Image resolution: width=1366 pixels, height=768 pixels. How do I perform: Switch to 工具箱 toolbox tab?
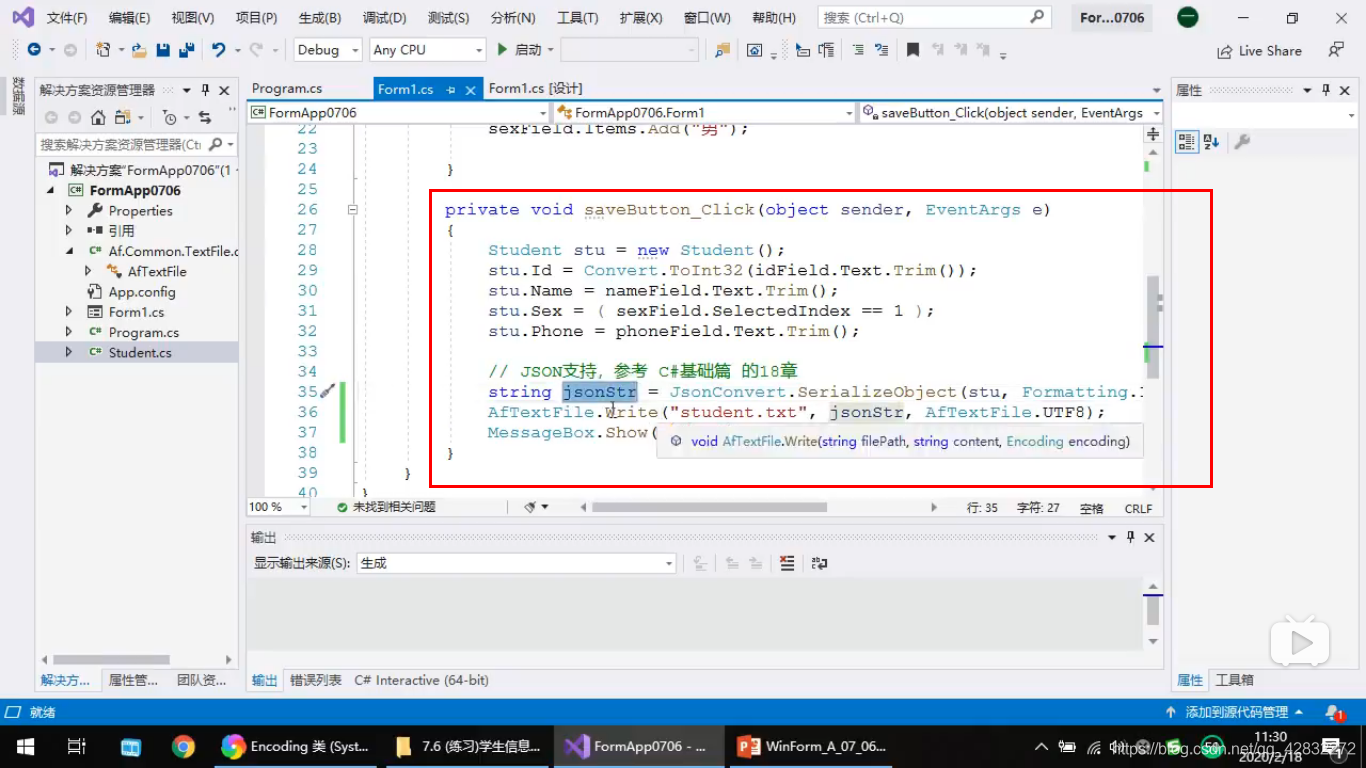point(1234,680)
